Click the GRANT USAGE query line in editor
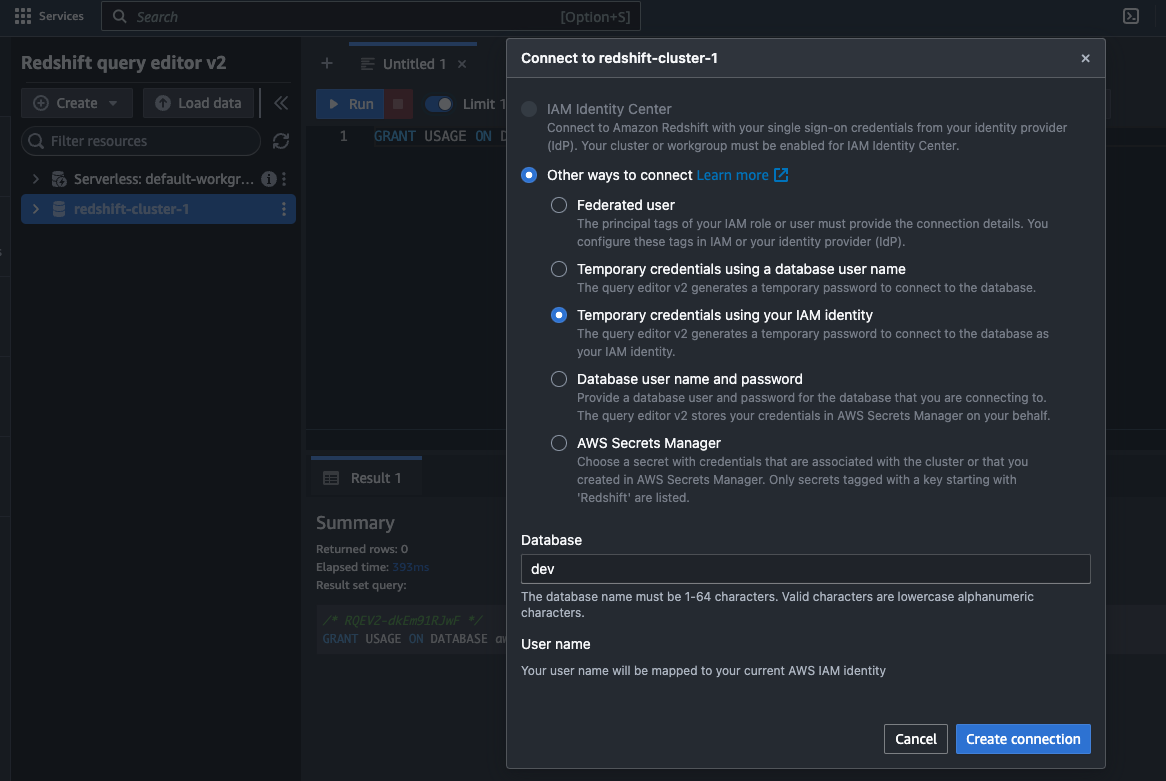This screenshot has width=1166, height=781. (x=439, y=136)
